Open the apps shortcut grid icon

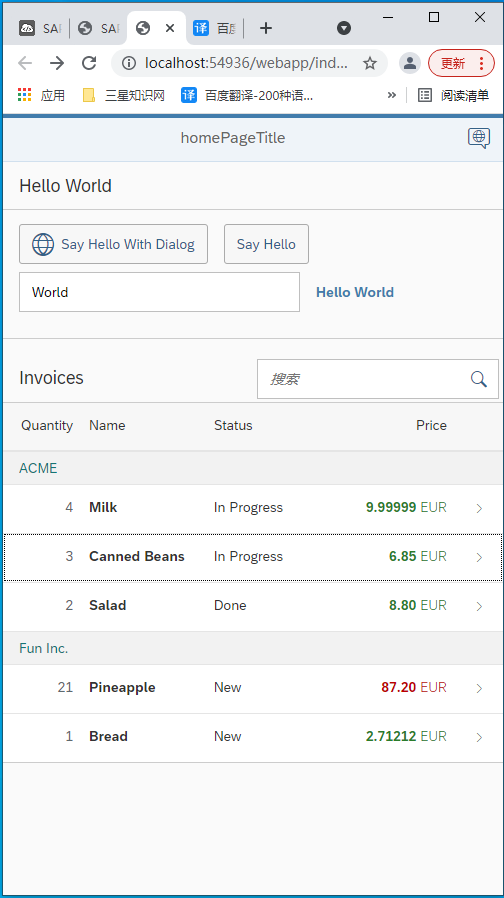tap(24, 95)
